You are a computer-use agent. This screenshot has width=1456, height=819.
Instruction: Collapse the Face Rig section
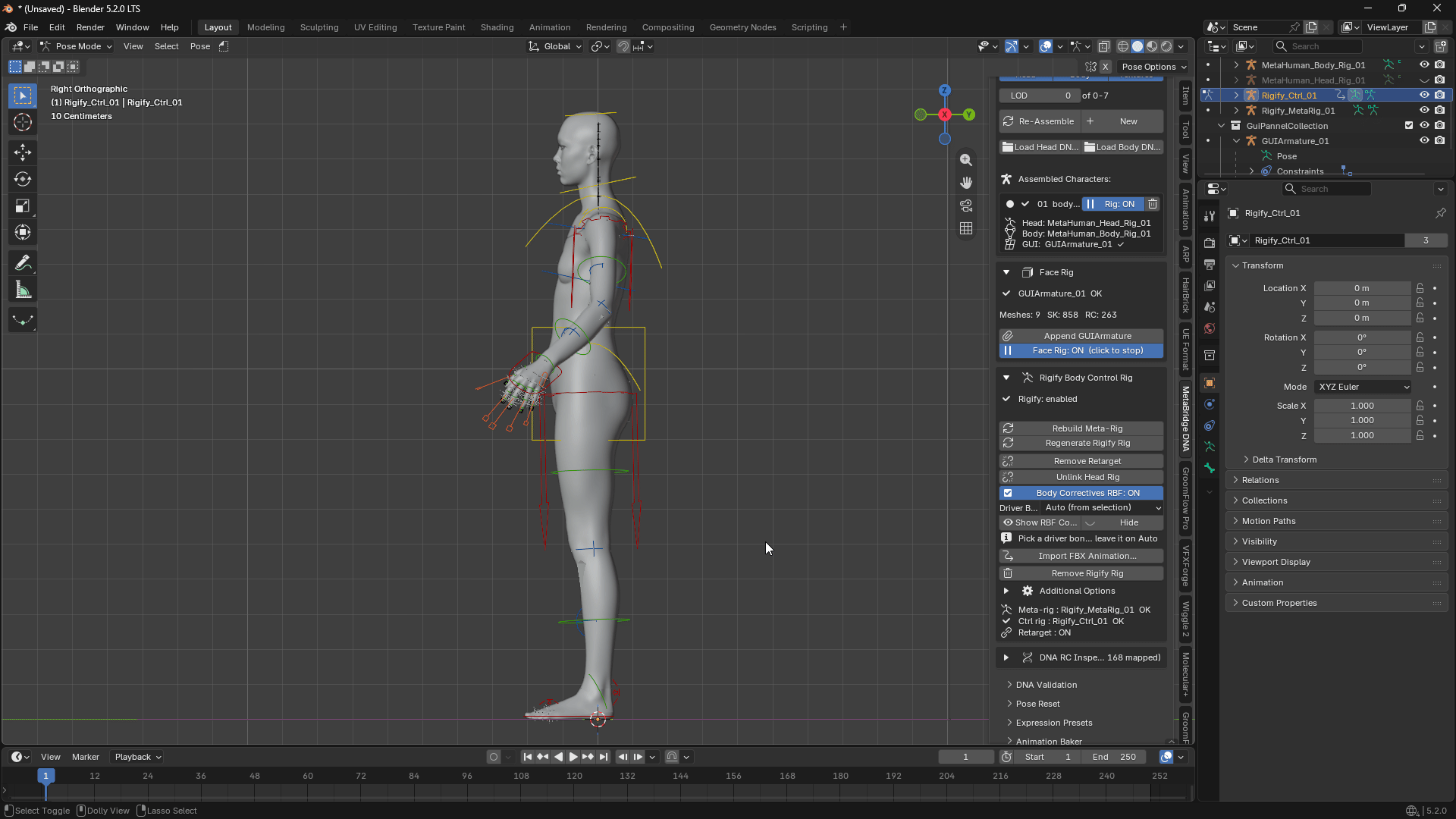1006,273
